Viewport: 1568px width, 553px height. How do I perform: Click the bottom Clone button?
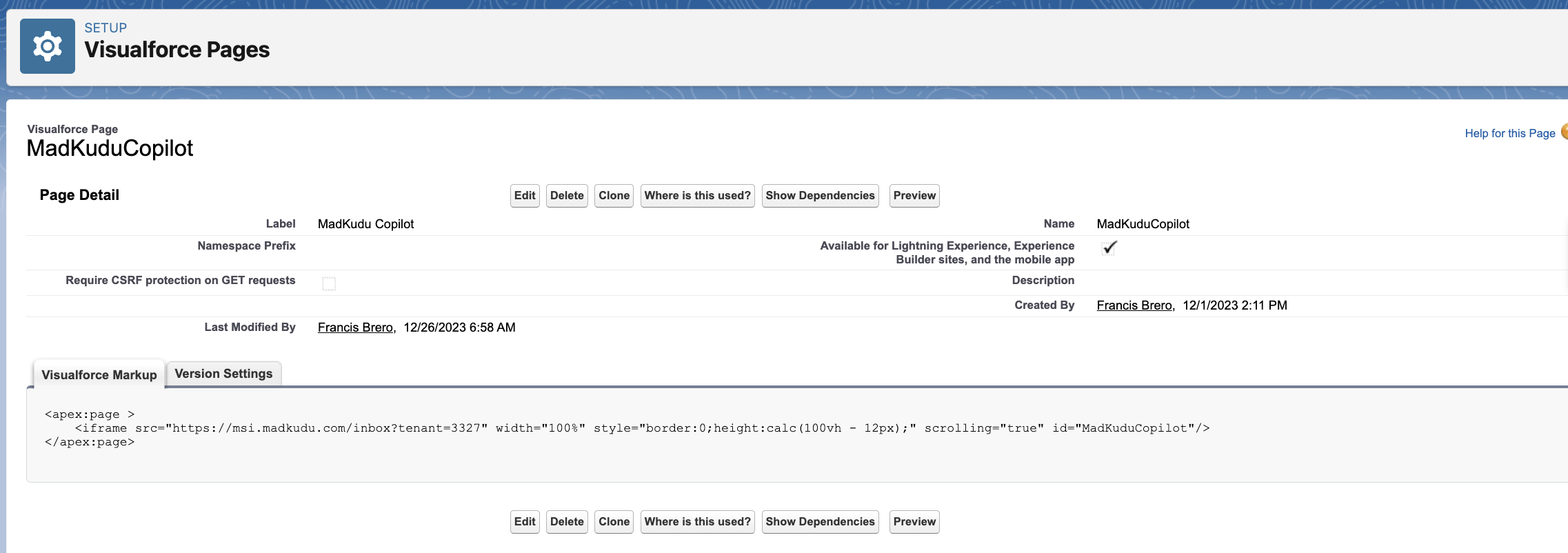tap(614, 522)
